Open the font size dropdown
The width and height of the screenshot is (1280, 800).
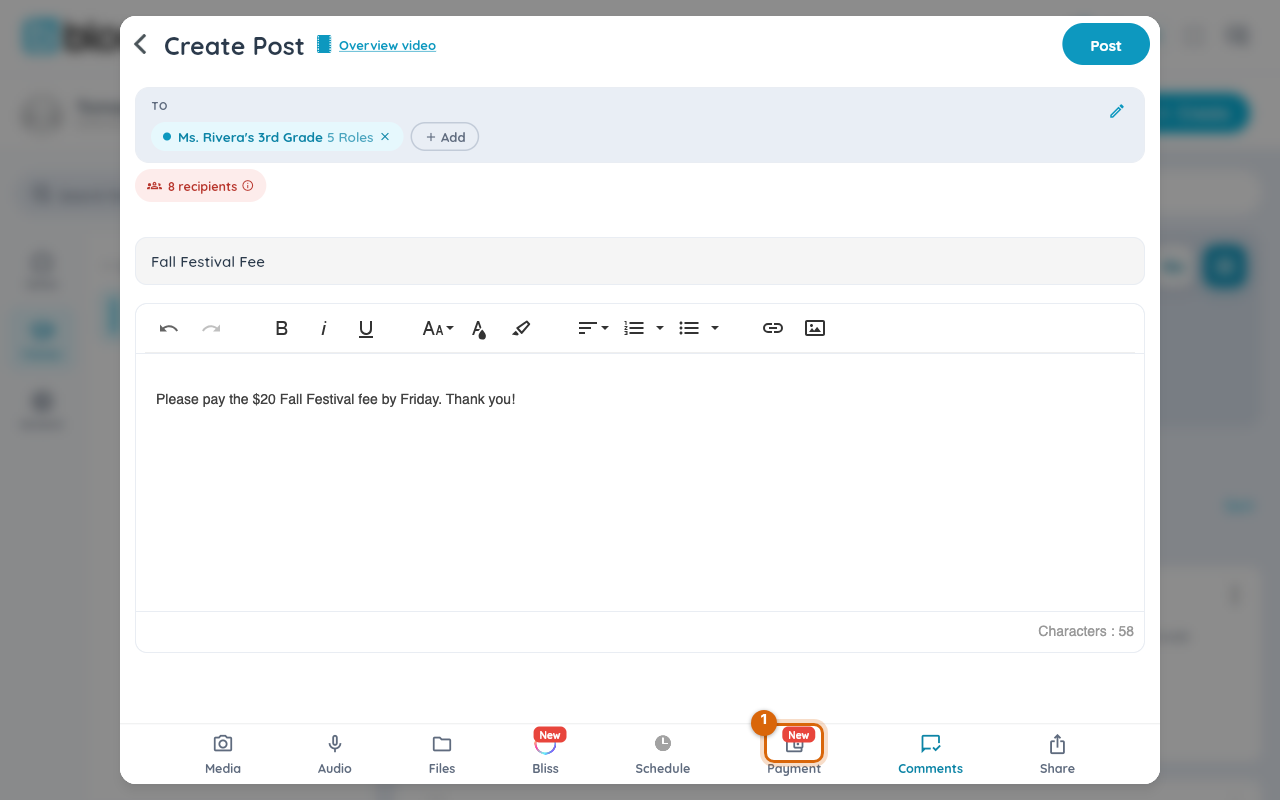click(x=438, y=328)
